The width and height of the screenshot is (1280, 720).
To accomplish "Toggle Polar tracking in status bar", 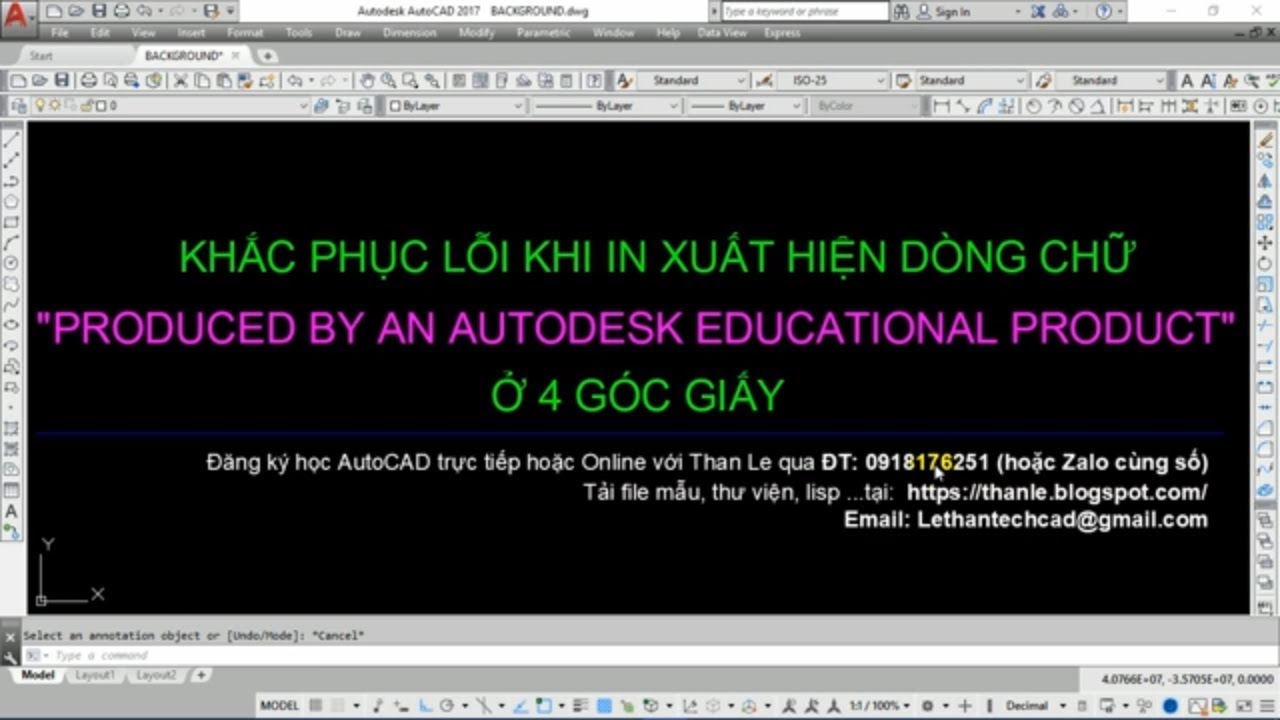I will point(447,705).
